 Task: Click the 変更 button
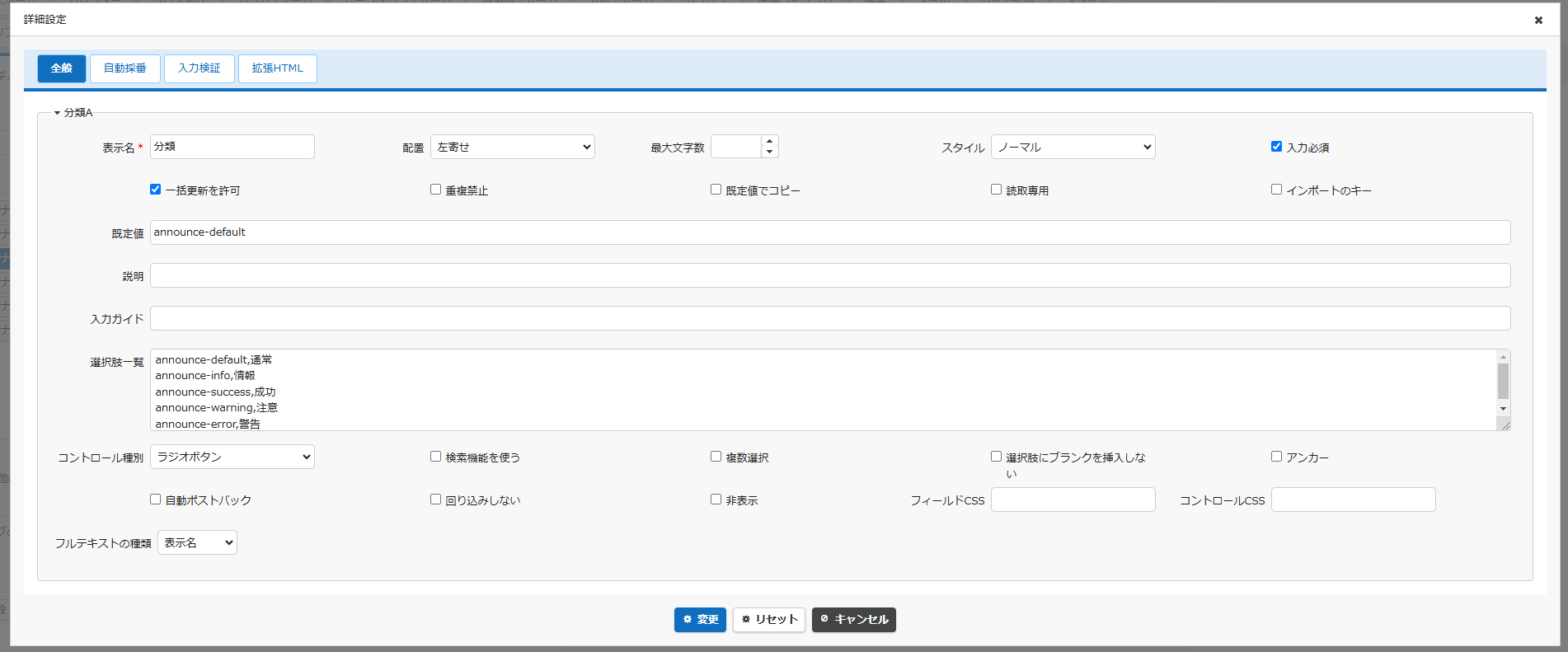click(x=700, y=620)
